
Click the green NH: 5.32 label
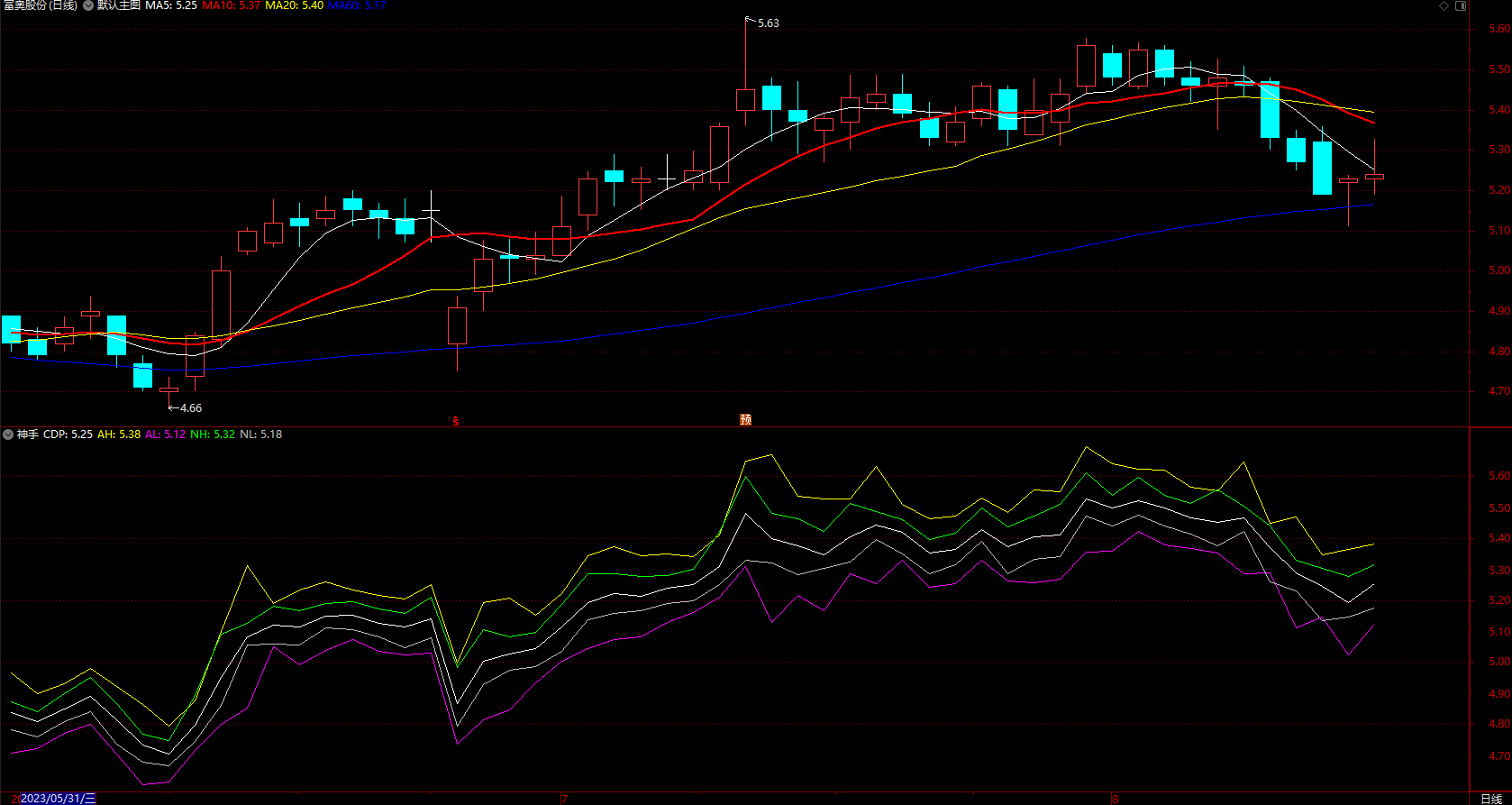tap(213, 435)
